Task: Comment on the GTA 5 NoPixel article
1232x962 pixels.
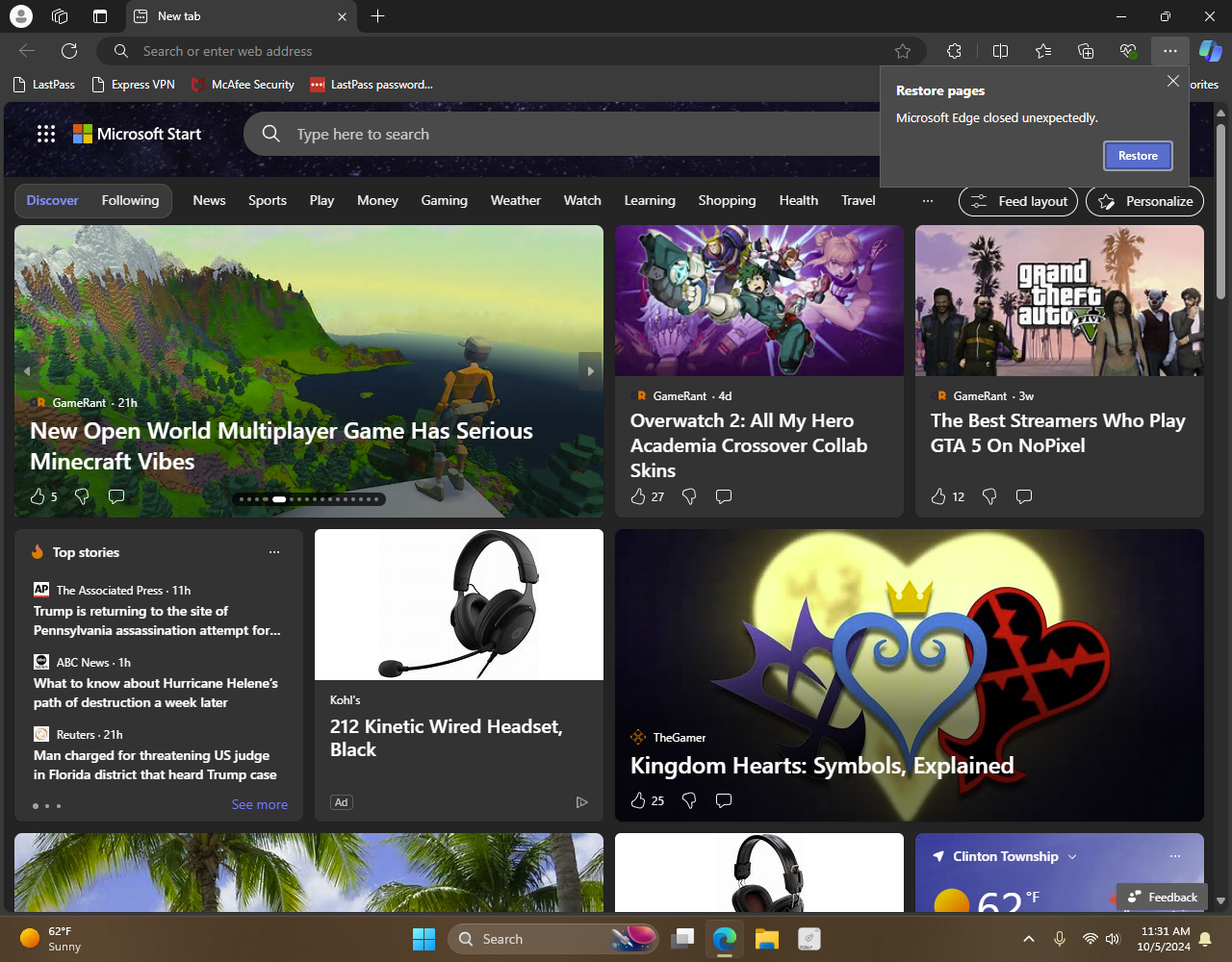Action: coord(1024,496)
